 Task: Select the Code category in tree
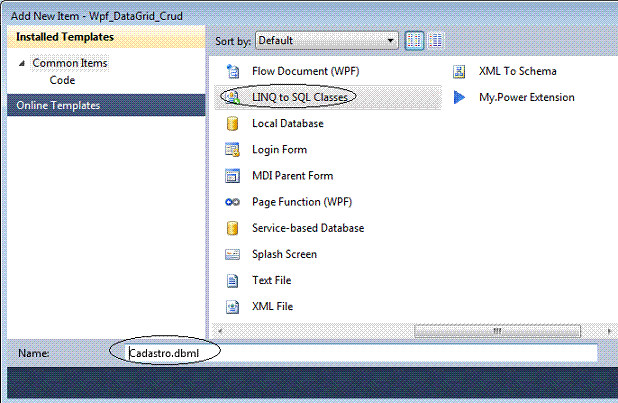(x=62, y=80)
